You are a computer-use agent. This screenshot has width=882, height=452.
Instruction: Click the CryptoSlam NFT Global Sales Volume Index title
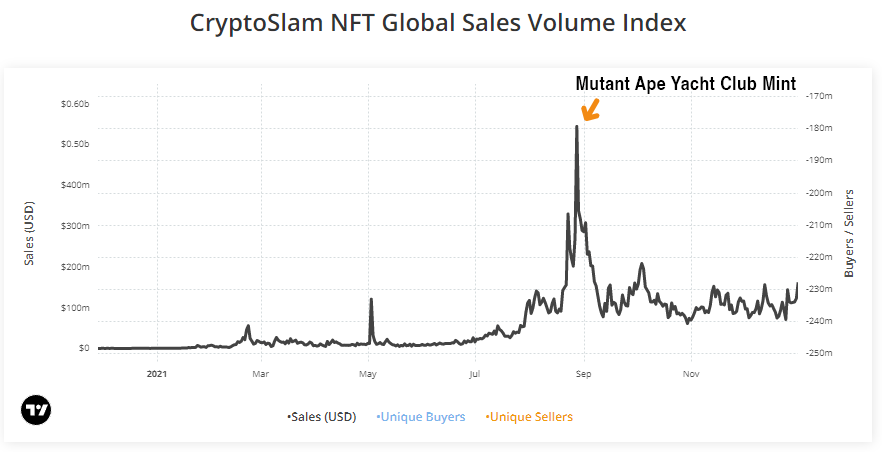pyautogui.click(x=438, y=23)
